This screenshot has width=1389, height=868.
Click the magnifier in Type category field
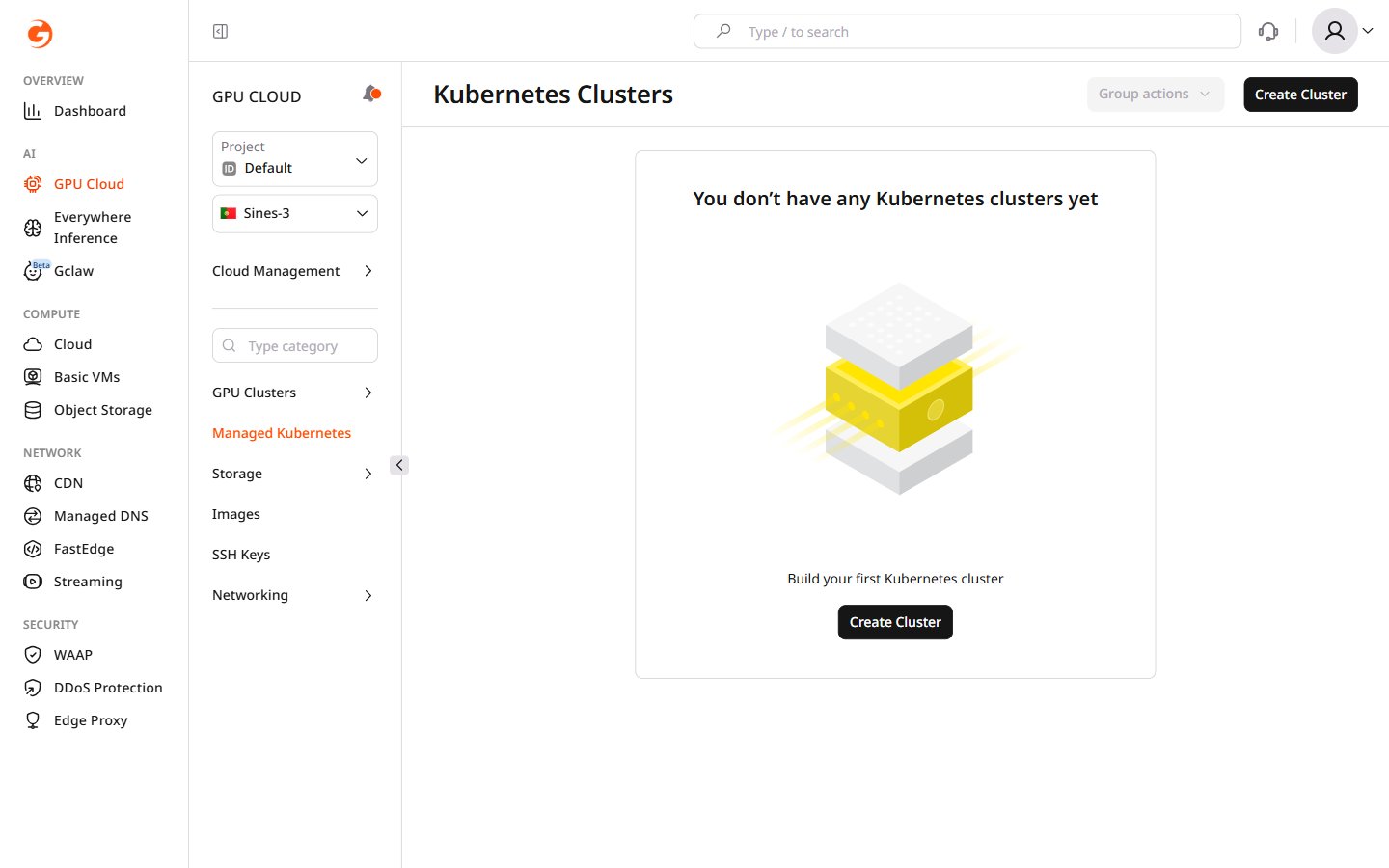click(x=230, y=345)
